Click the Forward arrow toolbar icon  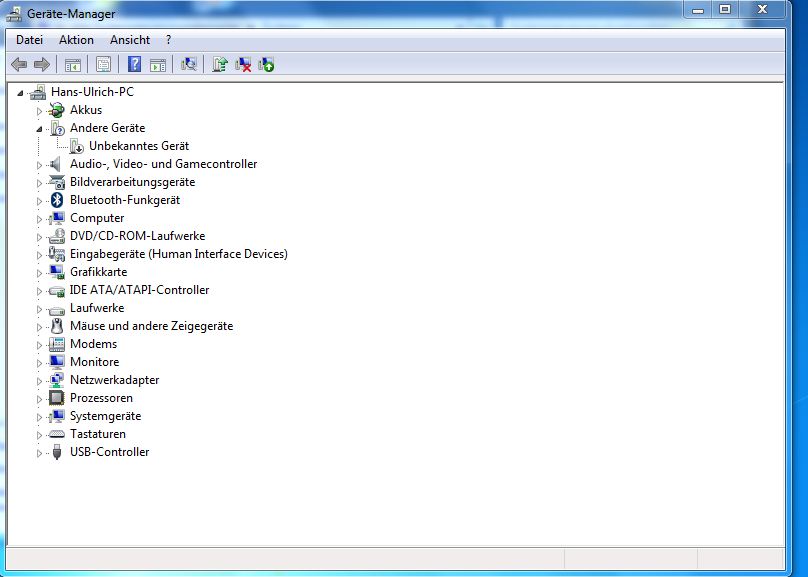(x=42, y=64)
